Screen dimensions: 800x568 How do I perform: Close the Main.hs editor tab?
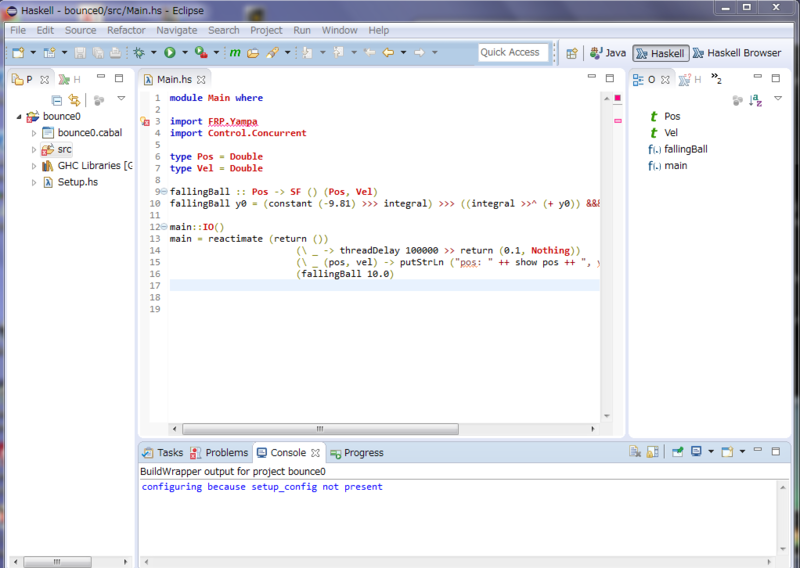202,80
